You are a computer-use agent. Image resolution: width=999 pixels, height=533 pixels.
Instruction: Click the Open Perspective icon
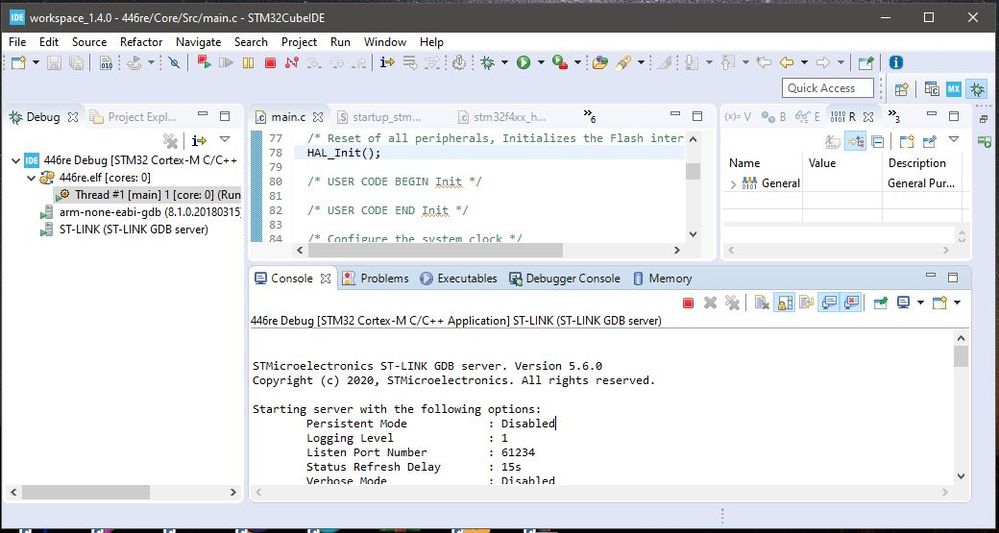[x=902, y=89]
